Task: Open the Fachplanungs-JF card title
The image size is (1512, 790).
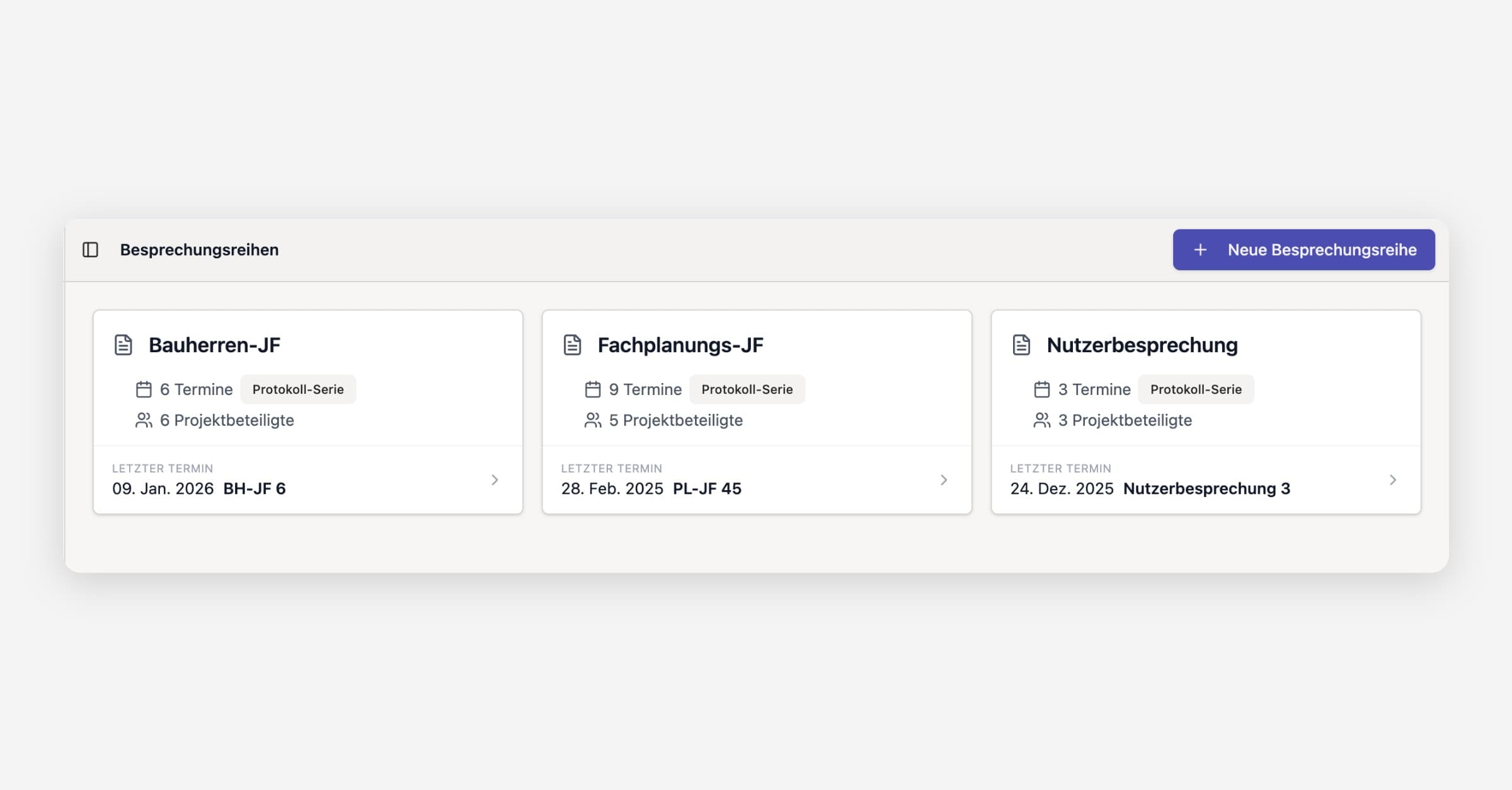Action: (680, 345)
